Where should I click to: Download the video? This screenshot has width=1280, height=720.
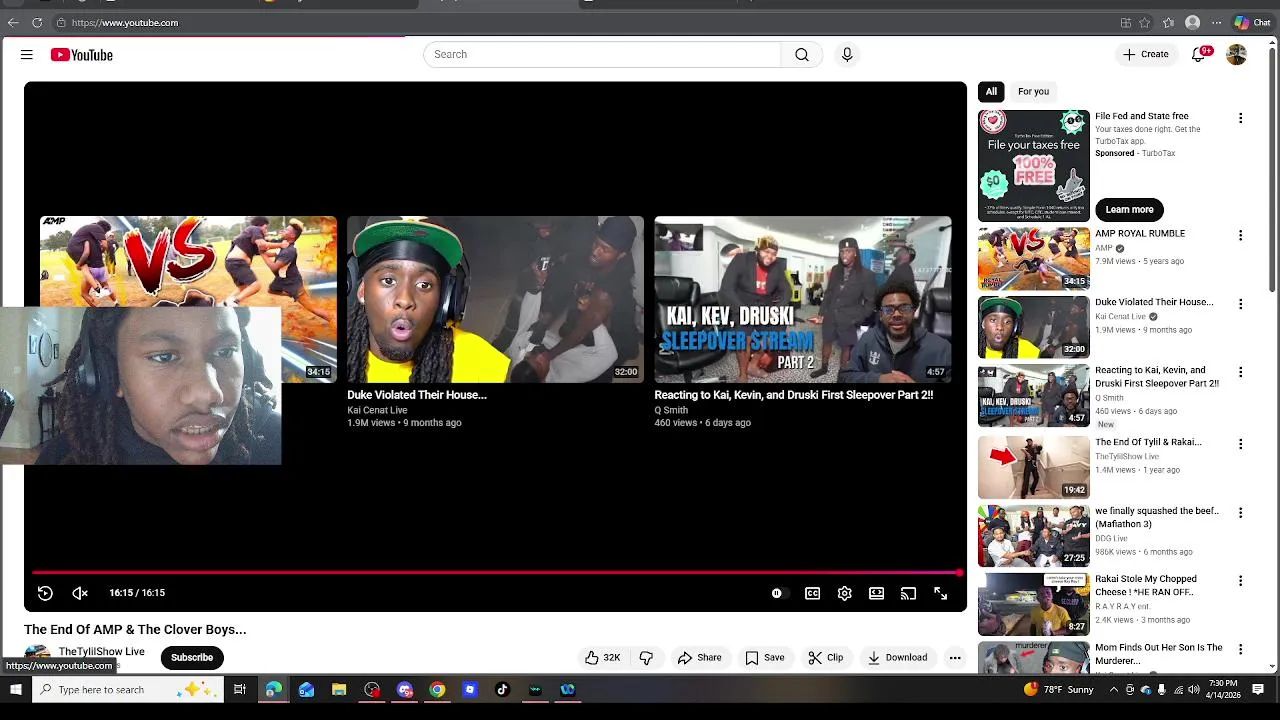tap(897, 658)
